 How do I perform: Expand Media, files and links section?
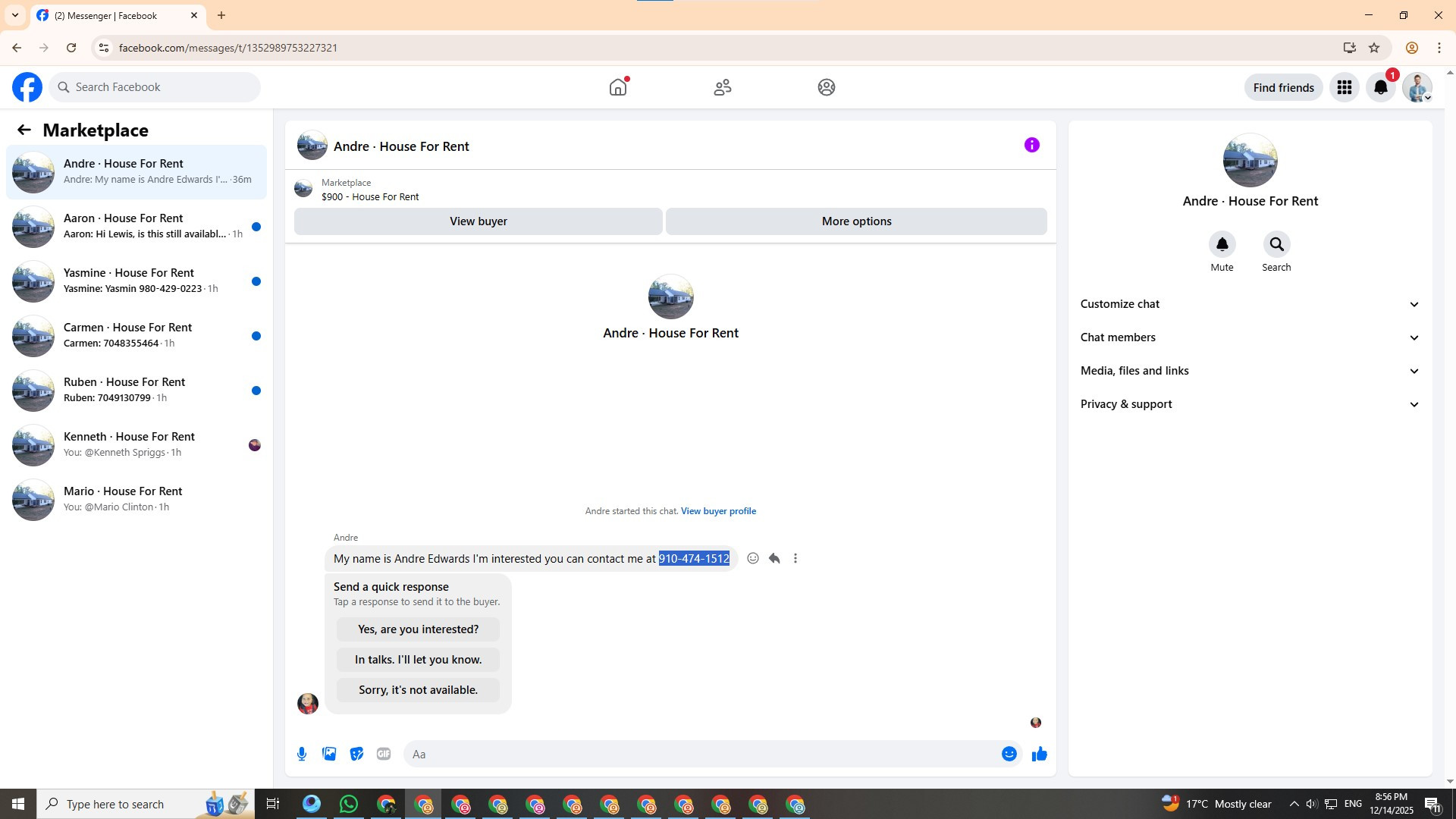1250,371
